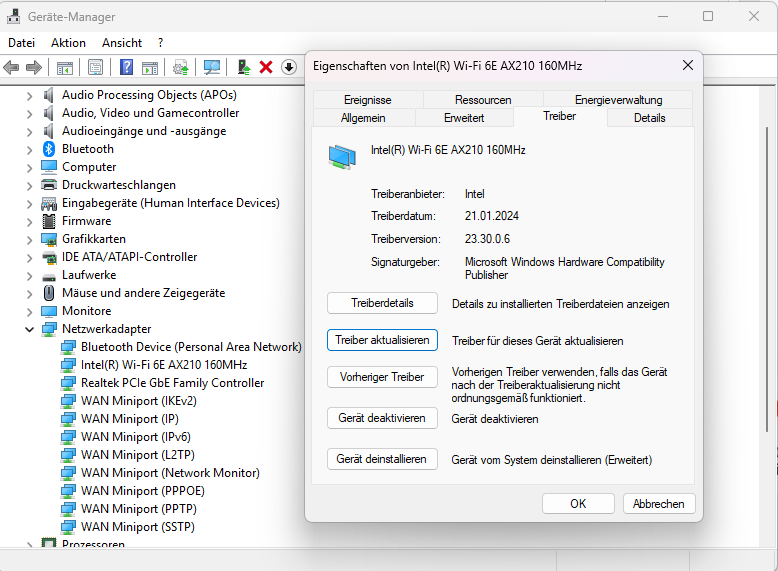Switch to the Erweitert tab
This screenshot has width=778, height=571.
pos(464,118)
